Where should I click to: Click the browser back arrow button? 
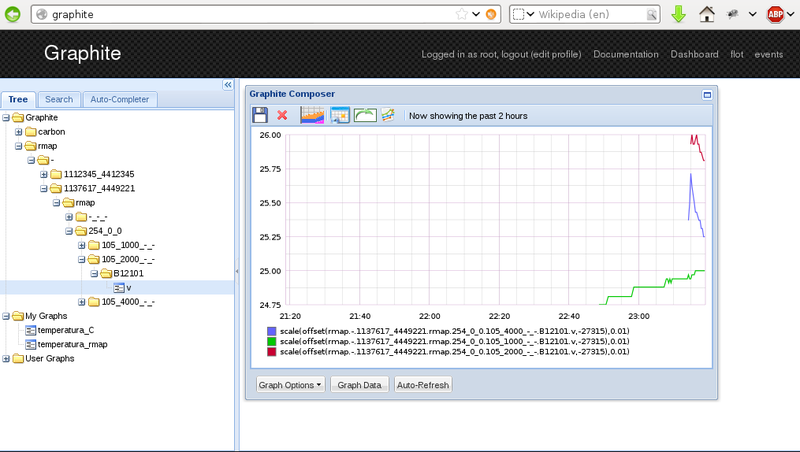coord(13,14)
